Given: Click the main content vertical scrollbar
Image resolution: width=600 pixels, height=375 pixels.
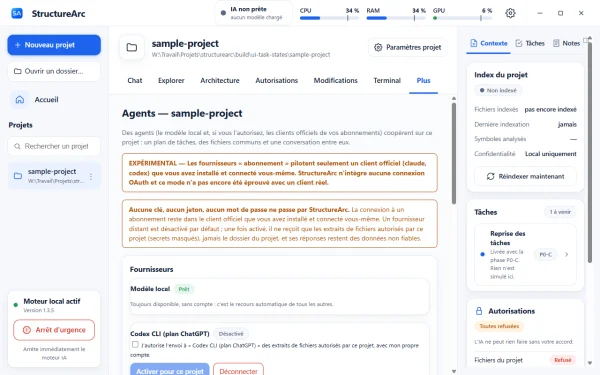Looking at the screenshot, I should coord(454,153).
